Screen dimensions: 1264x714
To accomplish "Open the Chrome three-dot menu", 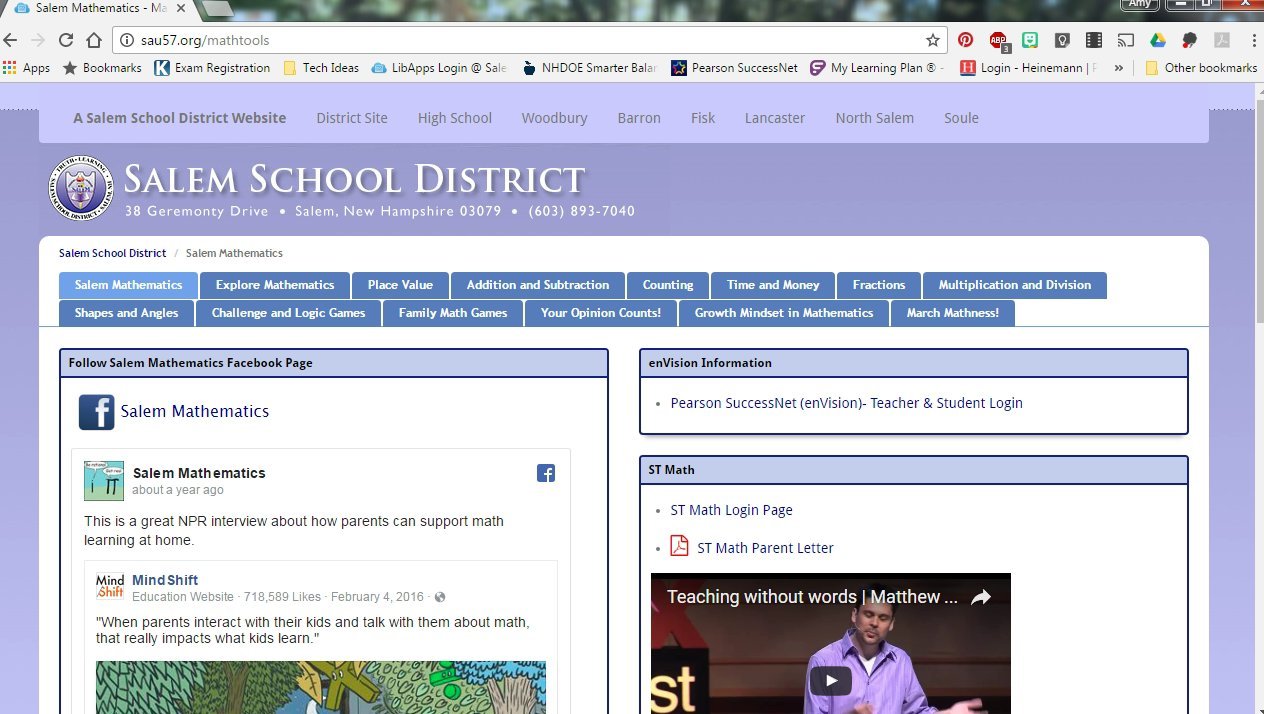I will [x=1253, y=41].
